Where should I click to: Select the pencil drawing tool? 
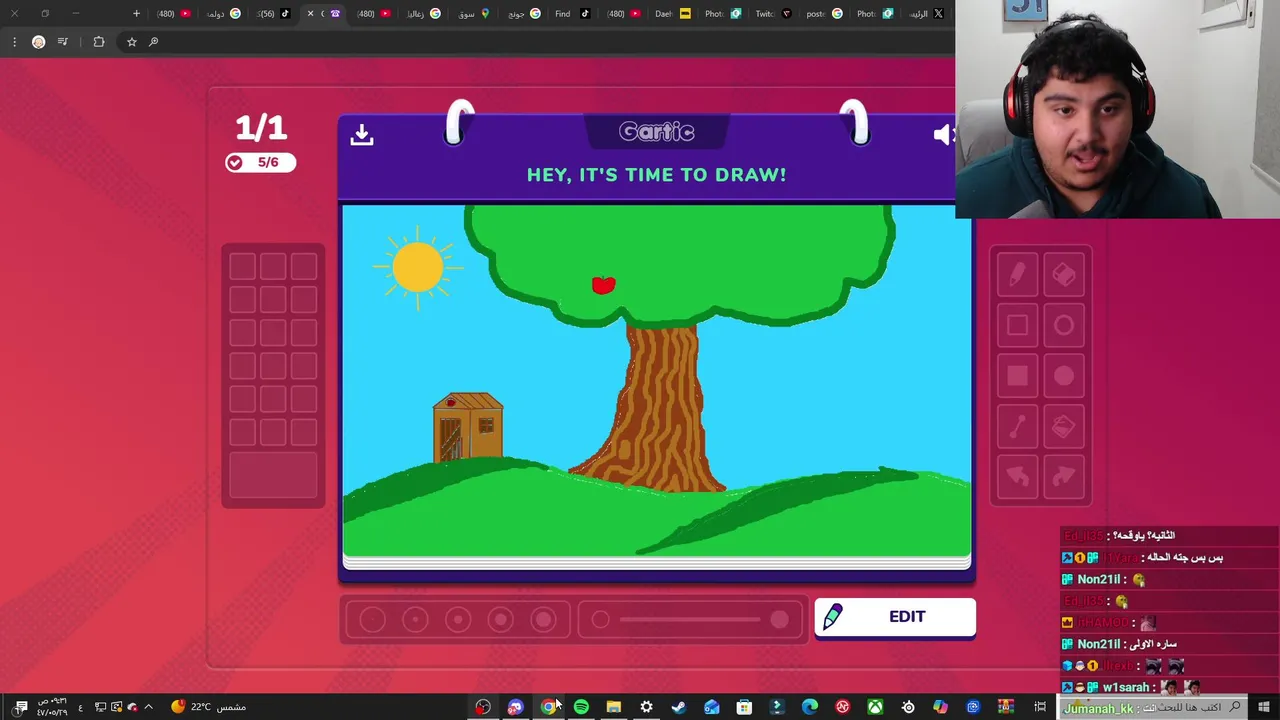pyautogui.click(x=1017, y=274)
